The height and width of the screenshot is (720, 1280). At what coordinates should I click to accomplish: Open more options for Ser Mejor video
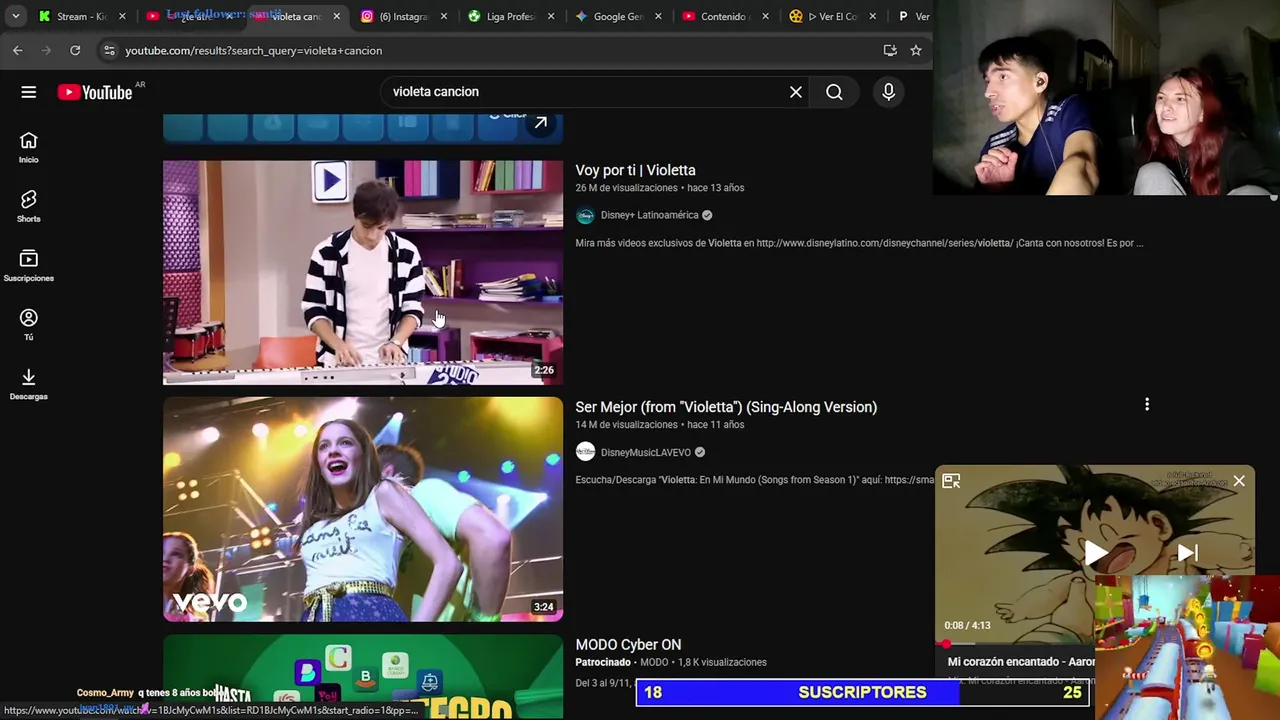tap(1147, 405)
